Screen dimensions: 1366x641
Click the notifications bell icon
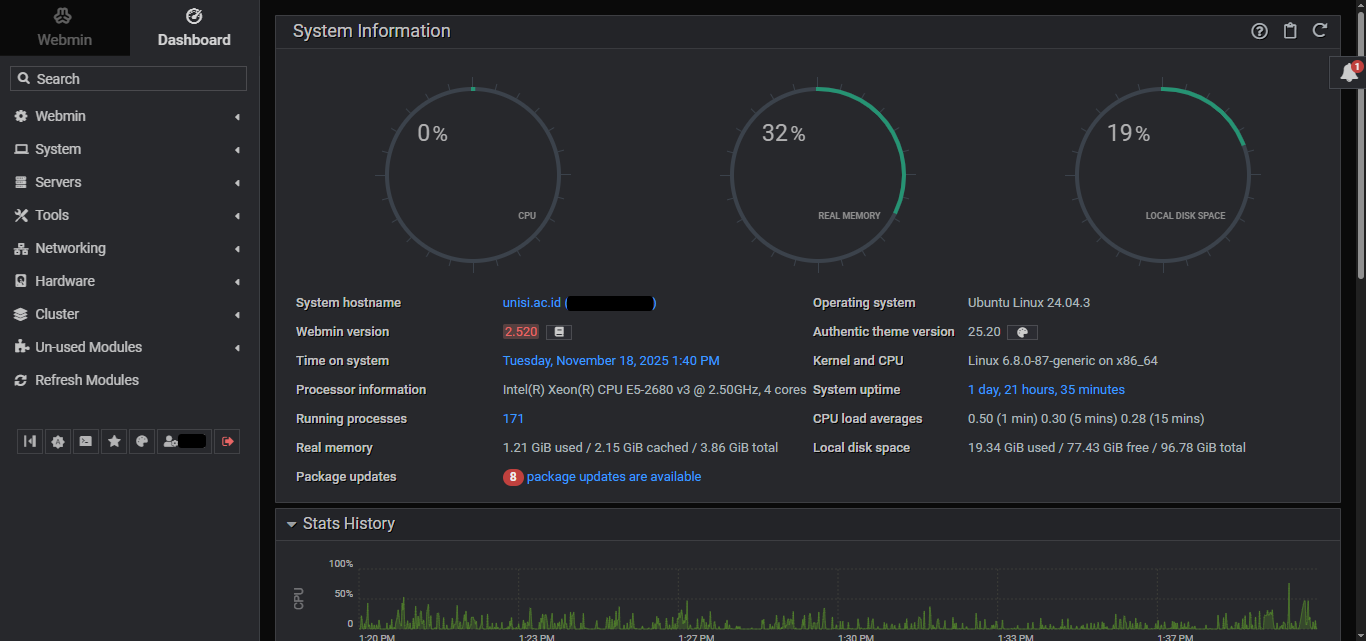point(1349,73)
